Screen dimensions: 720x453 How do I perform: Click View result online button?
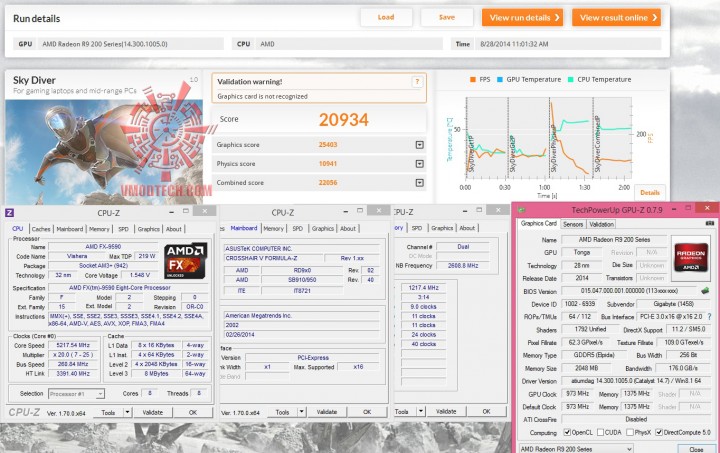pos(616,17)
